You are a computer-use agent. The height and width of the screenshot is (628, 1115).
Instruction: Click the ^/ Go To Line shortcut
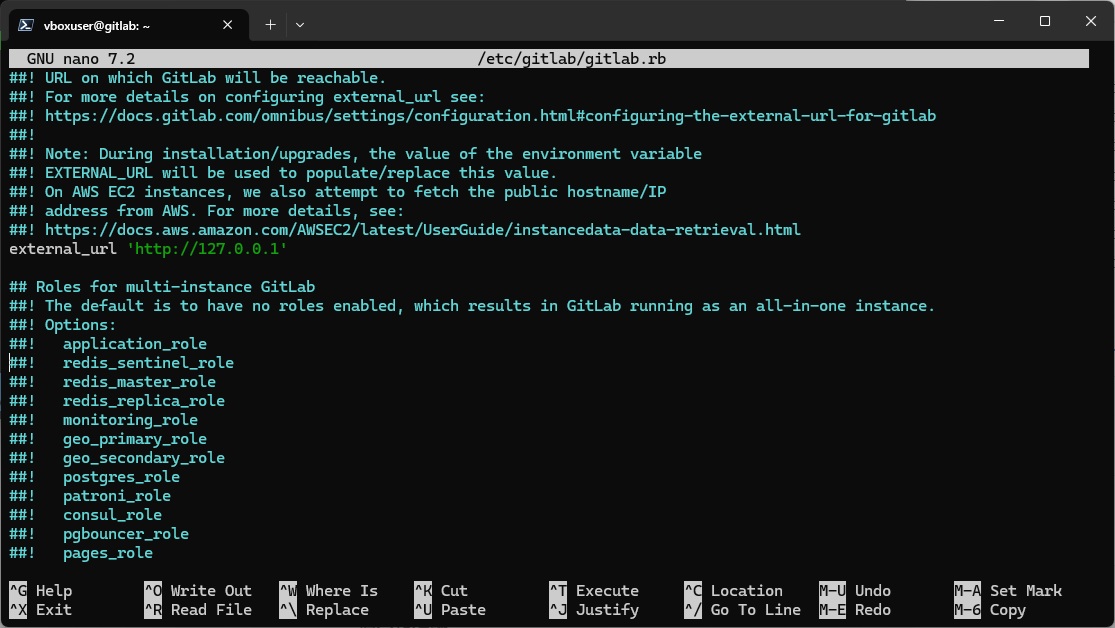[743, 610]
